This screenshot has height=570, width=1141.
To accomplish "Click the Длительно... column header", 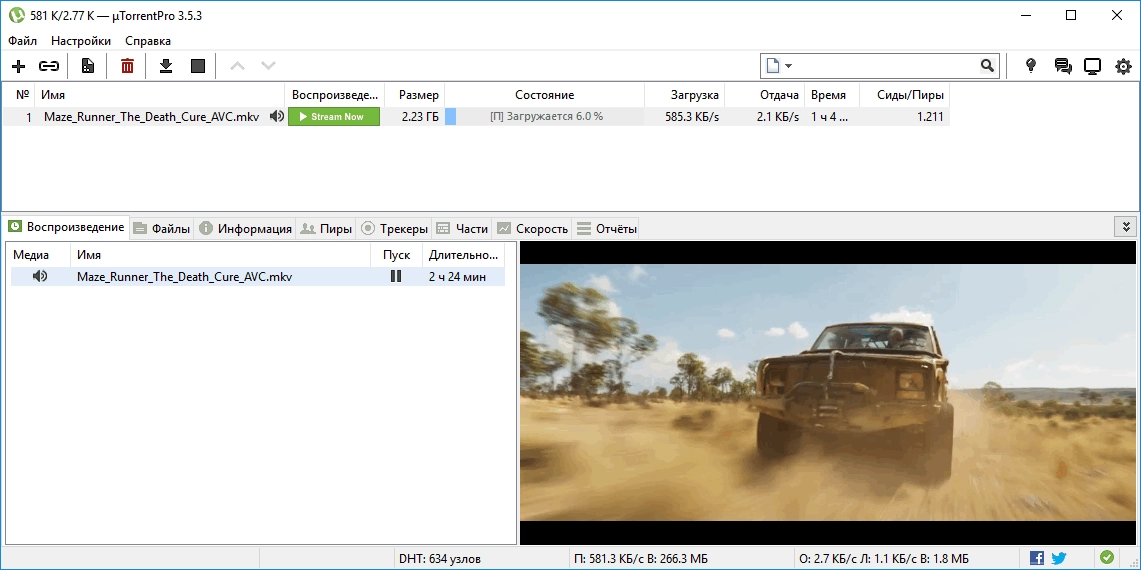I will click(464, 255).
